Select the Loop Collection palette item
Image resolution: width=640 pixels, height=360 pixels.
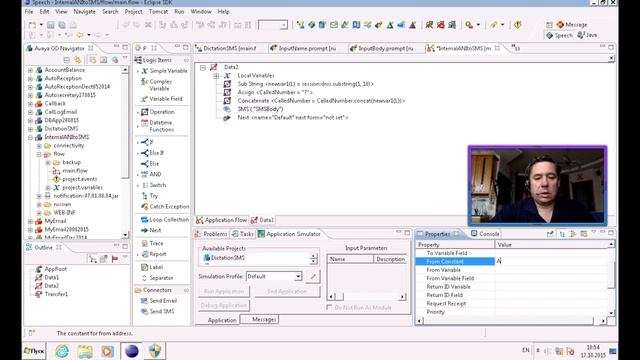pos(165,220)
